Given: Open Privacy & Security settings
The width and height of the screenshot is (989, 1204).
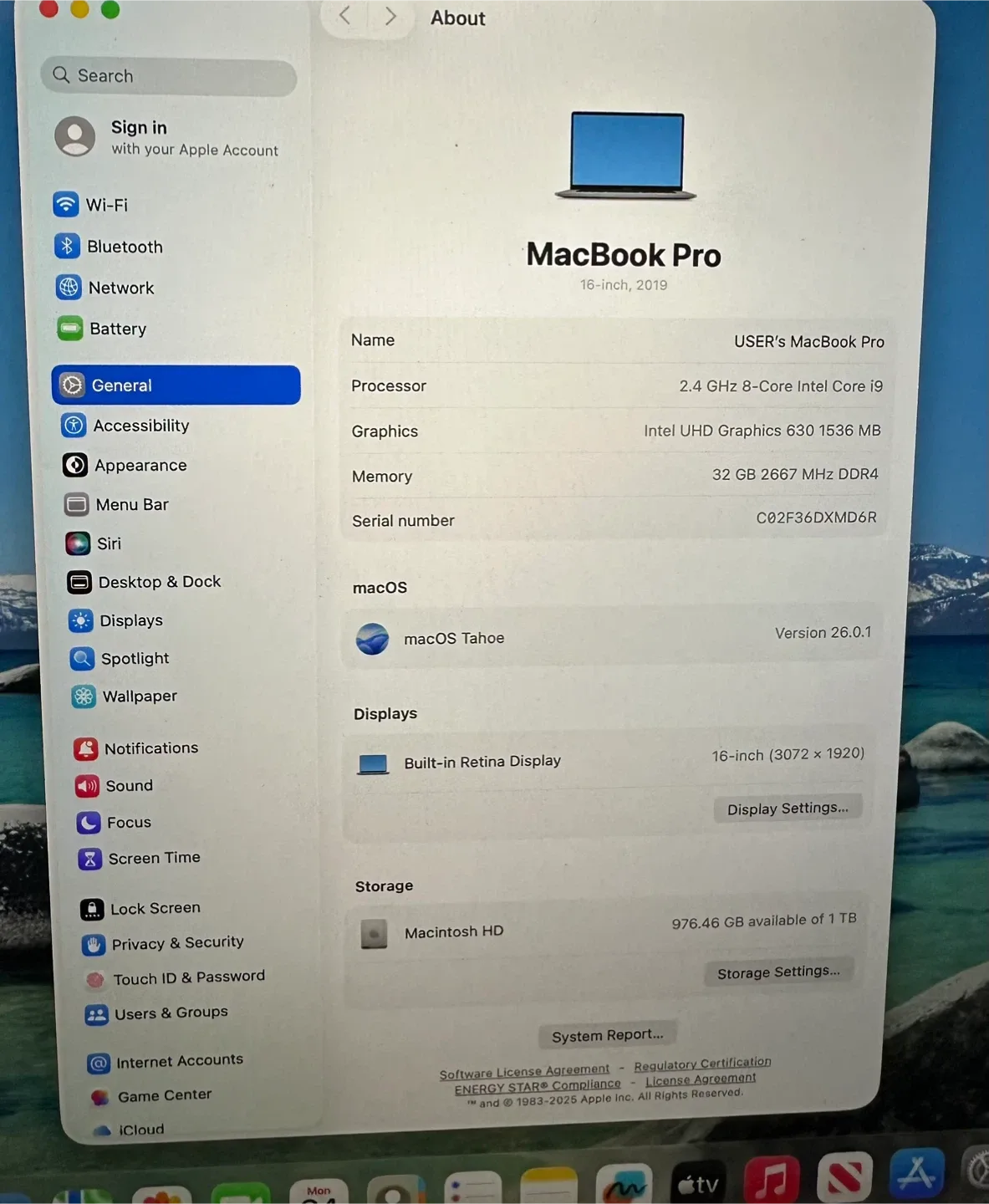Looking at the screenshot, I should pos(176,943).
